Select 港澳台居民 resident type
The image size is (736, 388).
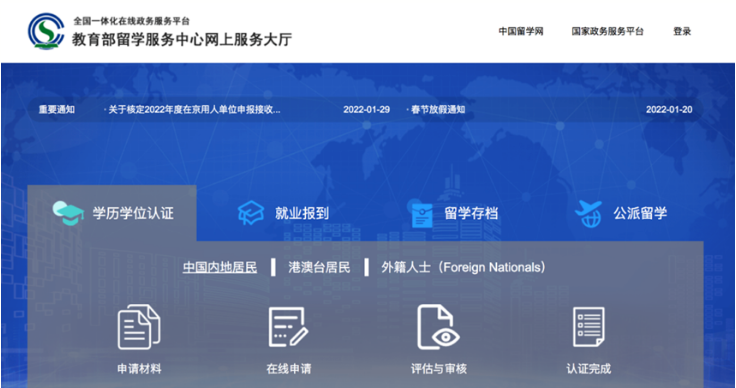click(x=319, y=267)
